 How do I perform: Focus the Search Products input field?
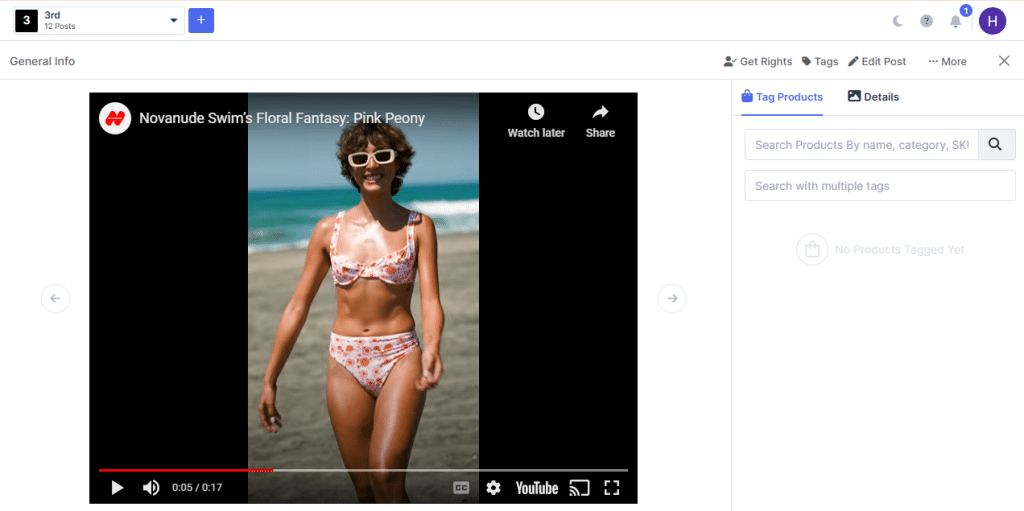tap(861, 145)
